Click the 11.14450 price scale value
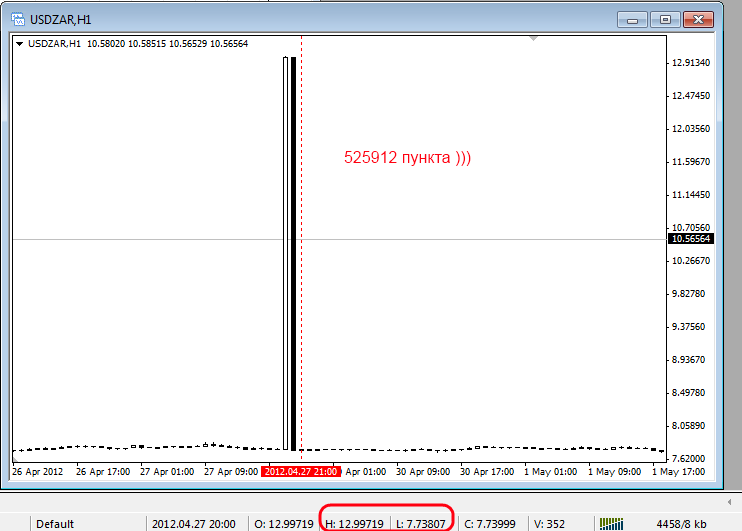 coord(691,195)
